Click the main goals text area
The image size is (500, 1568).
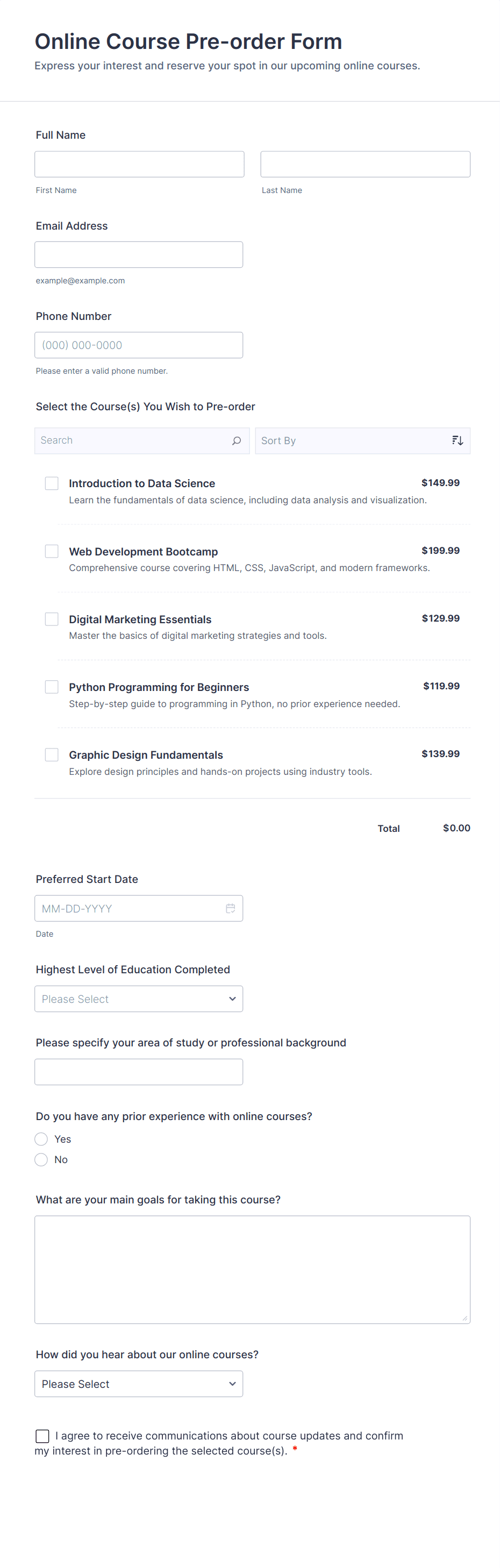tap(252, 1269)
